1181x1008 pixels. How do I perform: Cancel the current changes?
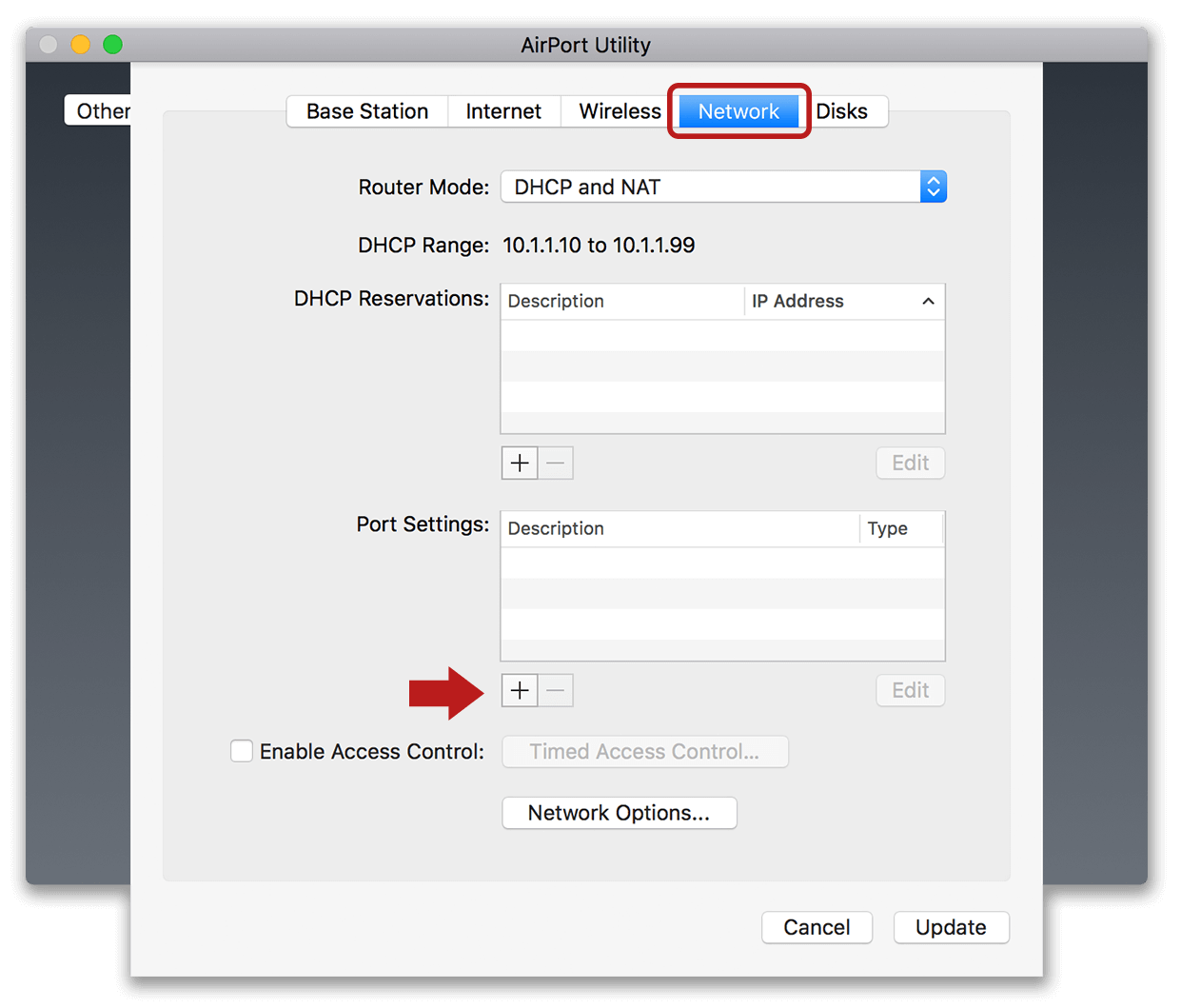tap(817, 927)
